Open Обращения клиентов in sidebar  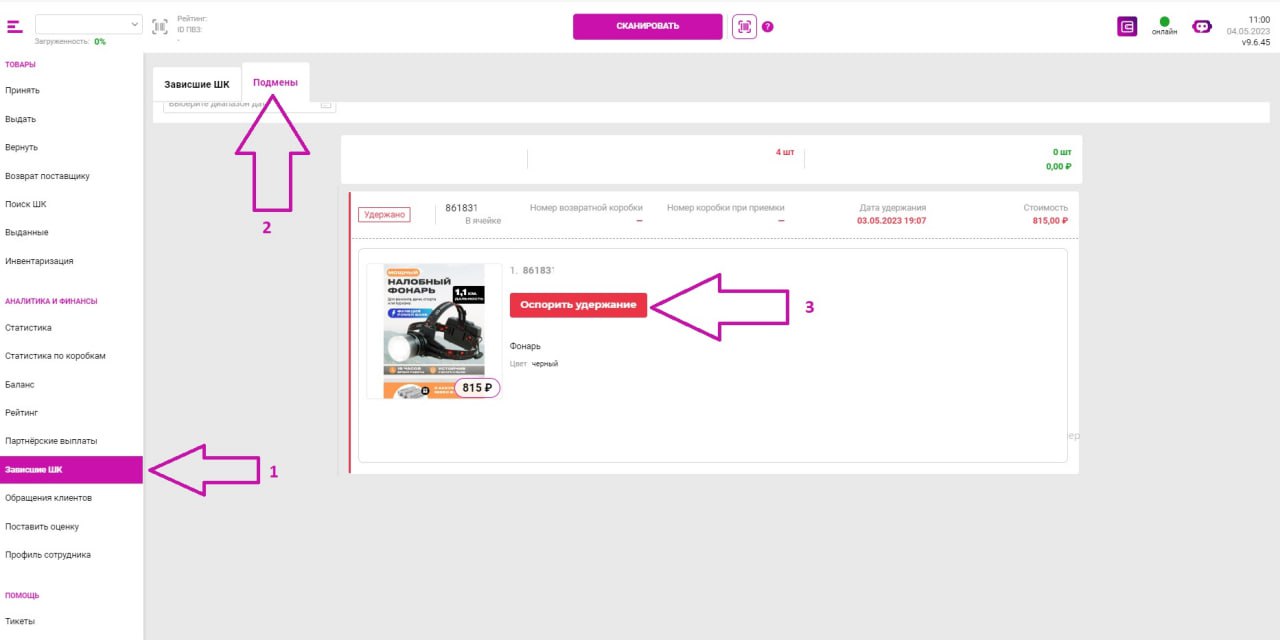(x=48, y=498)
